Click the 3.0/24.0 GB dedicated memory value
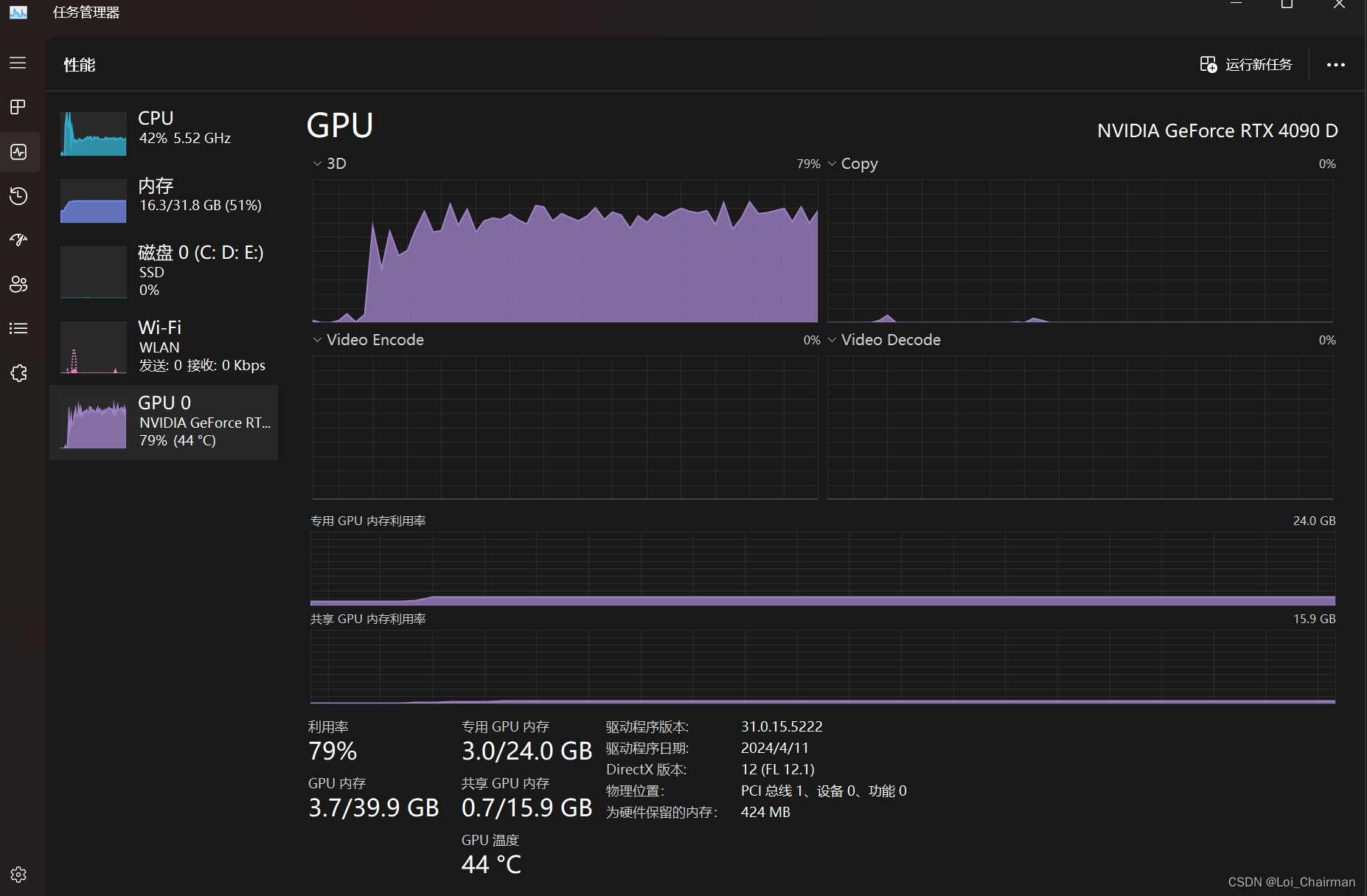 (527, 751)
